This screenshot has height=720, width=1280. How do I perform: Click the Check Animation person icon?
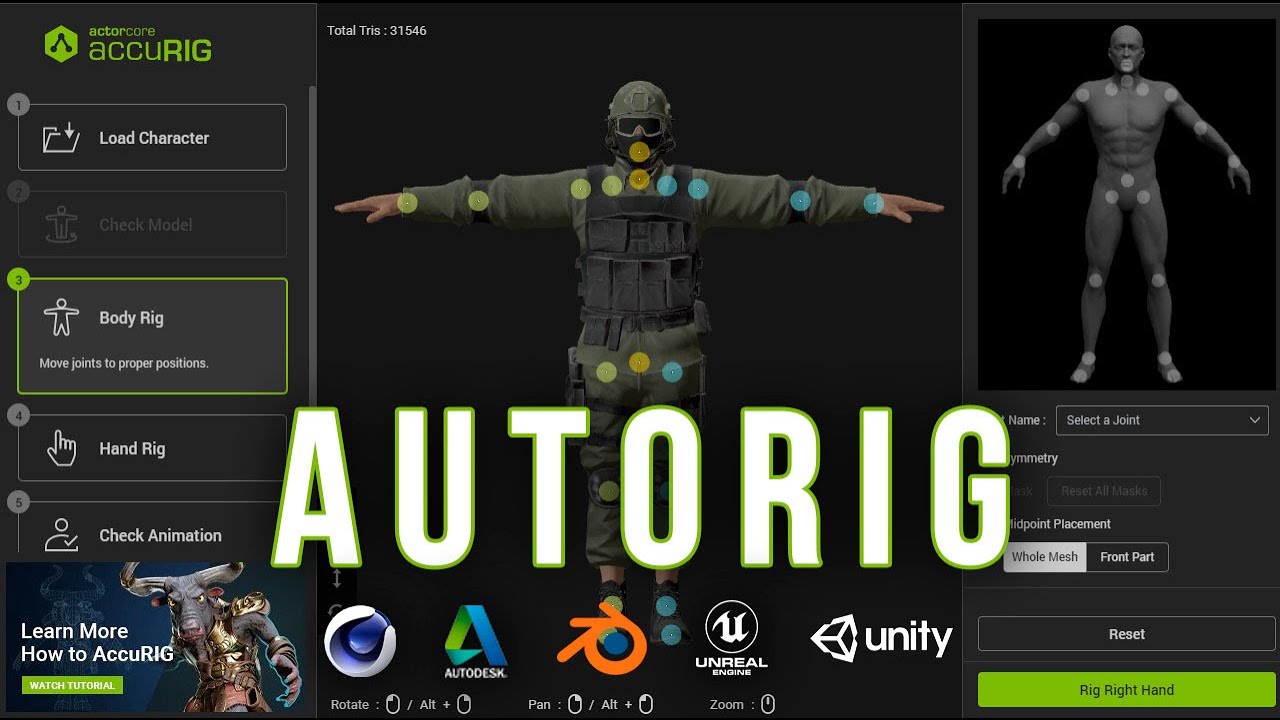(61, 535)
